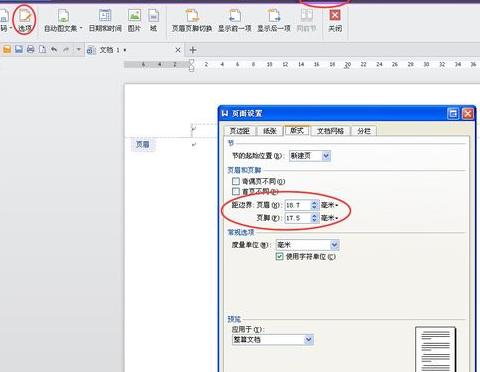Print the document with the printer icon
The width and height of the screenshot is (480, 372).
[x=30, y=50]
